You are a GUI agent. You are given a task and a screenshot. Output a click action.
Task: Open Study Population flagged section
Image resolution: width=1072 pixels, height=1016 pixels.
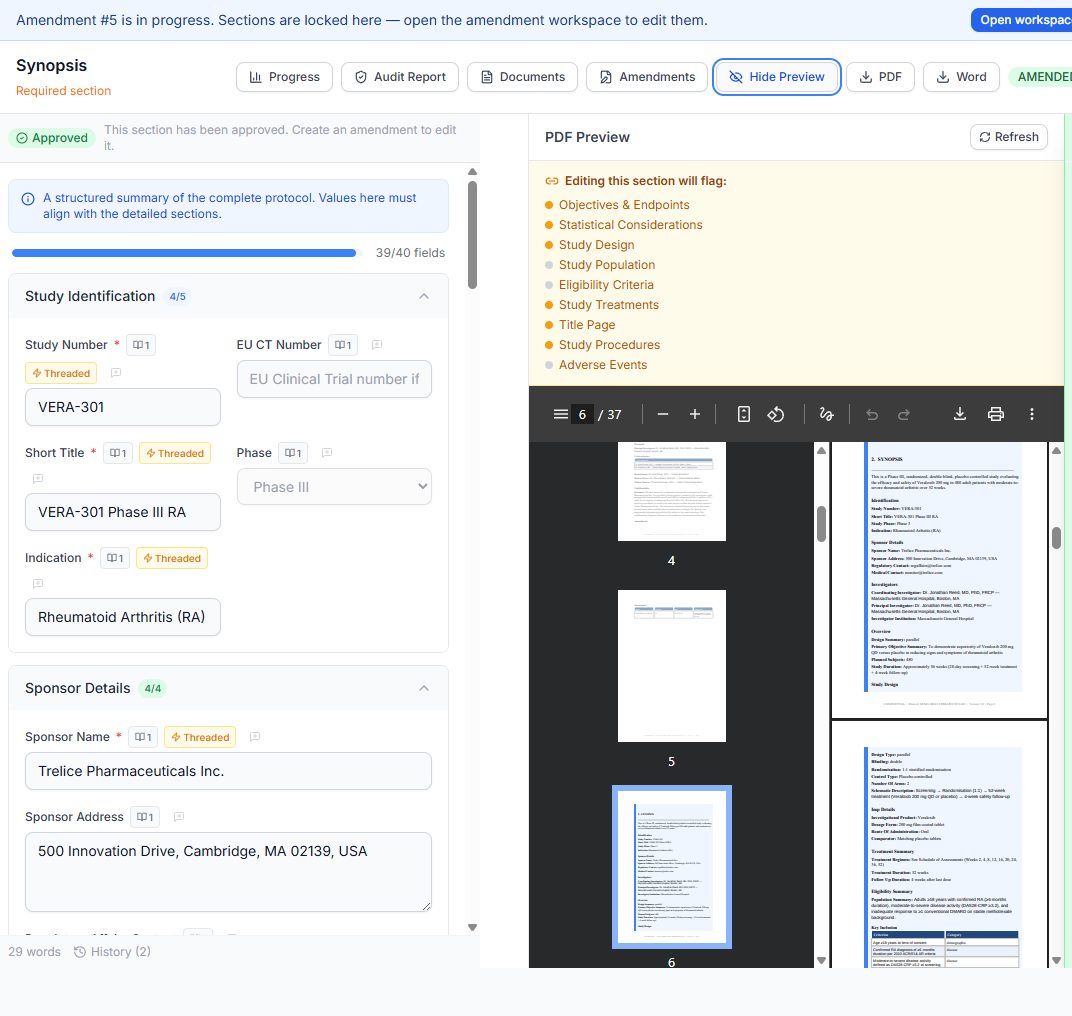coord(606,265)
